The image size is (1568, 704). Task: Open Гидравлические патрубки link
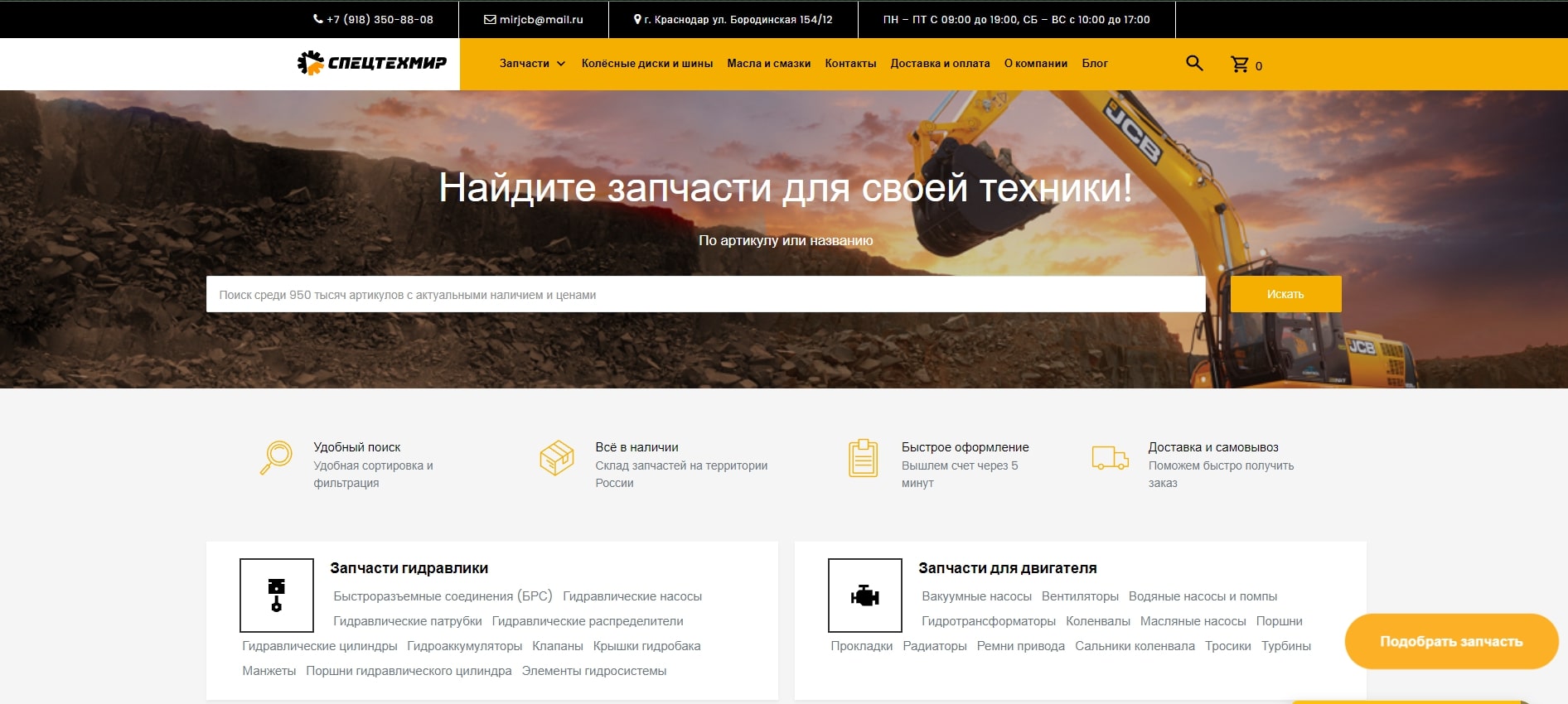408,621
